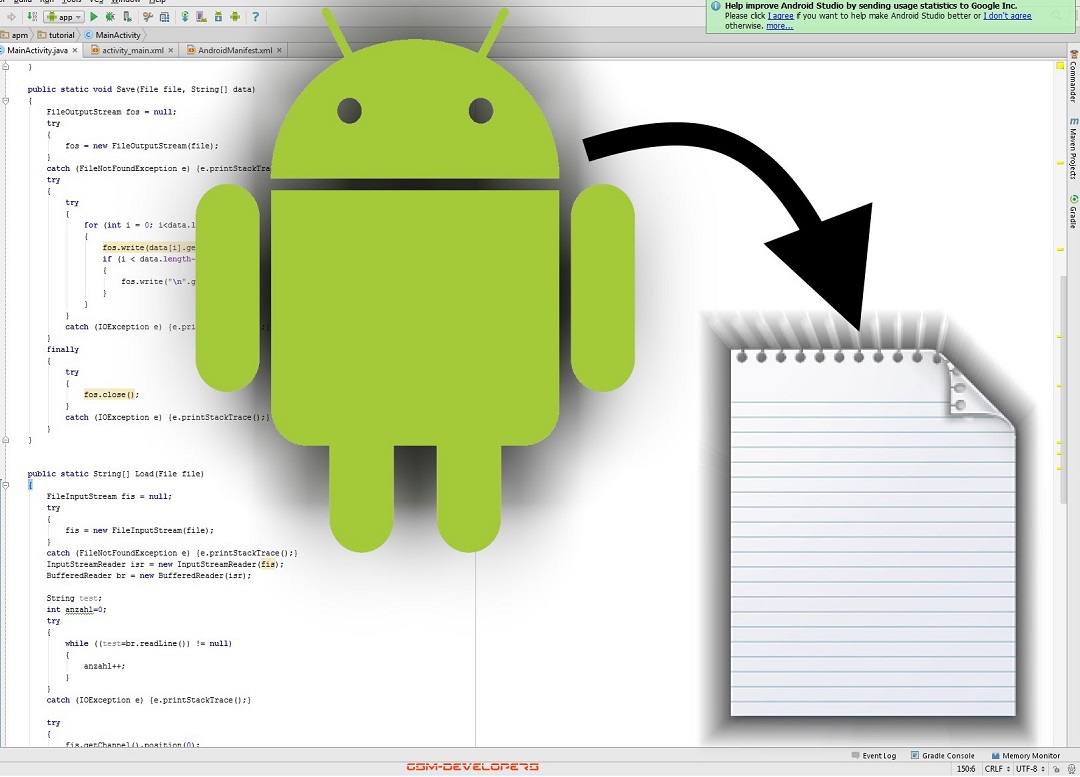Click the 'finally' keyword in the editor
1080x777 pixels.
click(63, 350)
